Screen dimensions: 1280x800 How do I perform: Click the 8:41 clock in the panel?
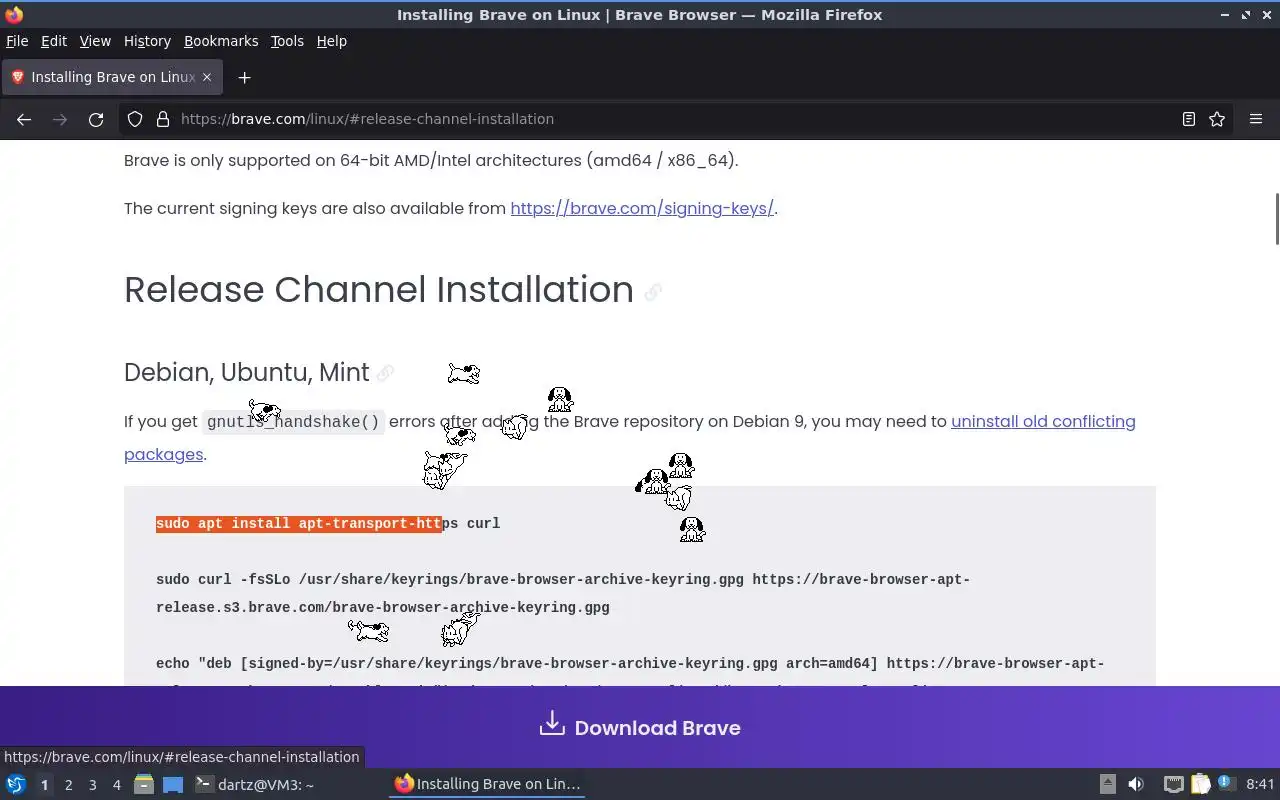pyautogui.click(x=1260, y=784)
